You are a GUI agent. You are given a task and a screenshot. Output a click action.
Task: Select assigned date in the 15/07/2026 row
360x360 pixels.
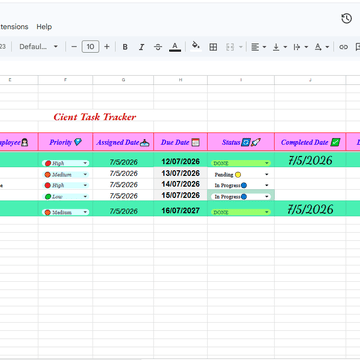click(x=123, y=196)
